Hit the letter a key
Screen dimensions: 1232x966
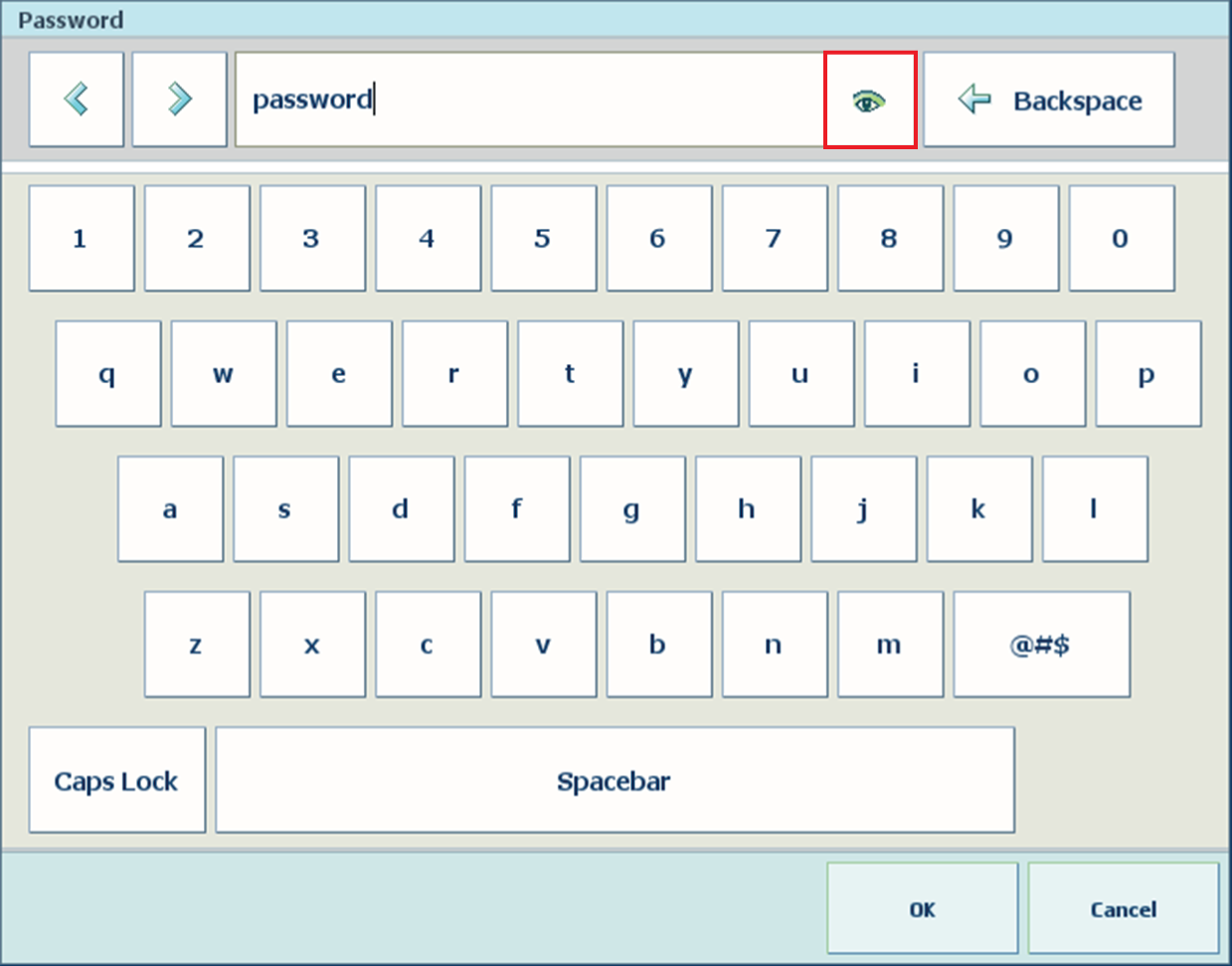170,509
